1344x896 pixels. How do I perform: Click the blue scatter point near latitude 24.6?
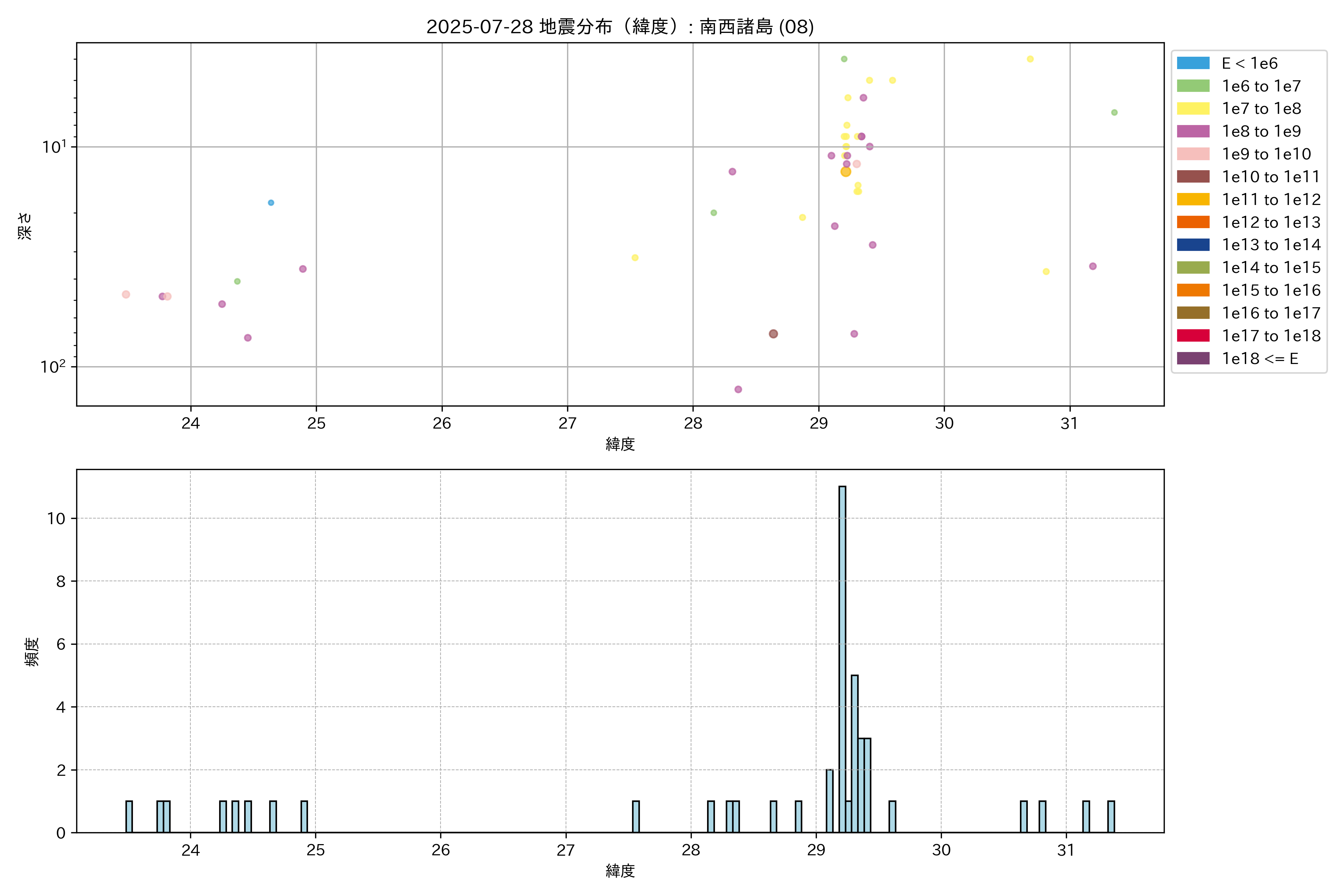tap(271, 203)
